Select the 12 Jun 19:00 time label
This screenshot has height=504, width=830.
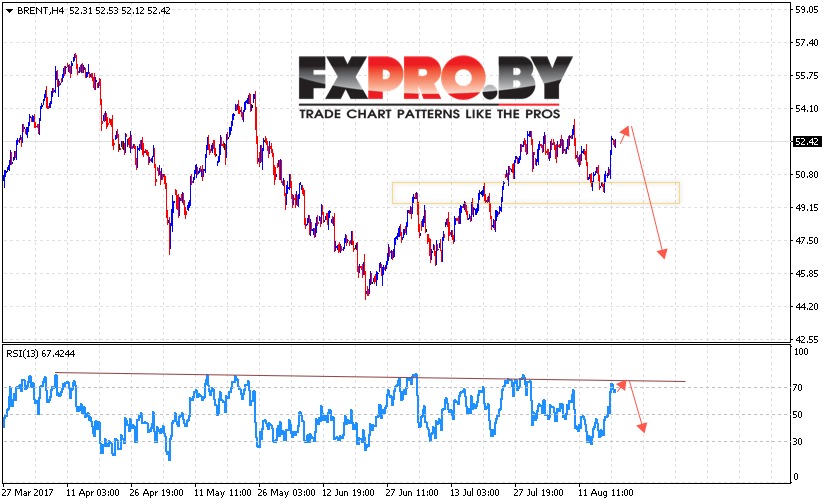pyautogui.click(x=348, y=492)
